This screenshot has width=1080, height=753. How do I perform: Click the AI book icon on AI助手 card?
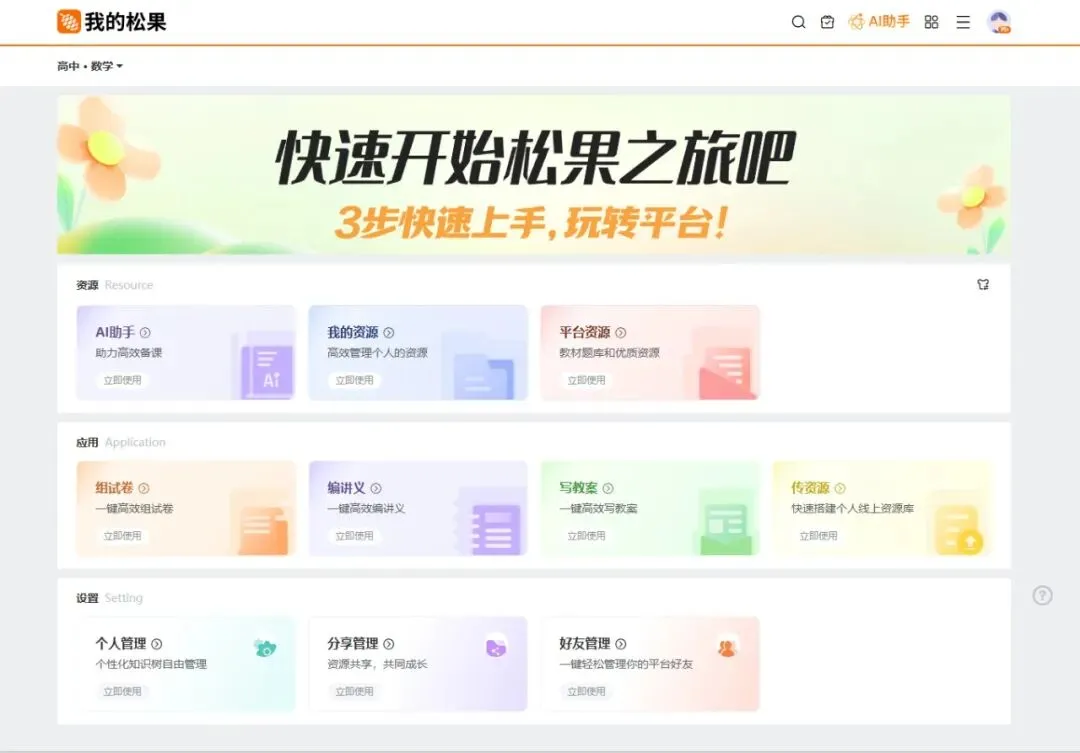(267, 372)
